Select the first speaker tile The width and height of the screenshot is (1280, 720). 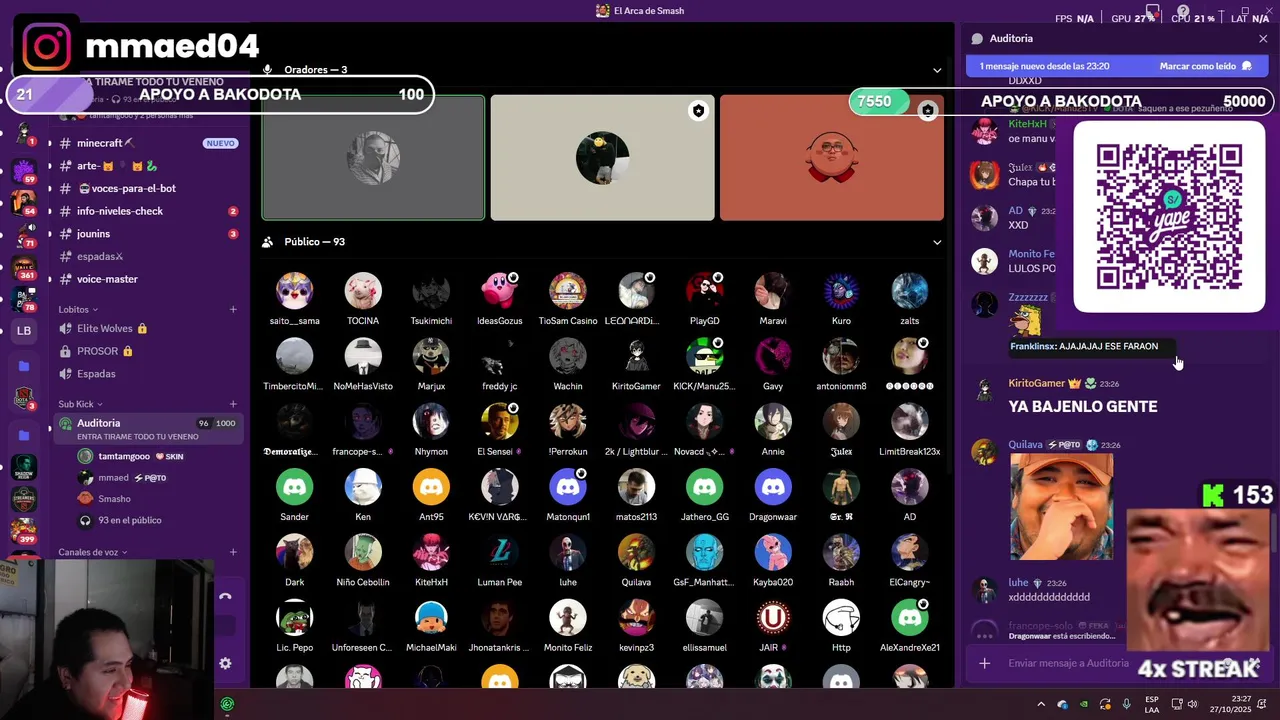(x=373, y=158)
